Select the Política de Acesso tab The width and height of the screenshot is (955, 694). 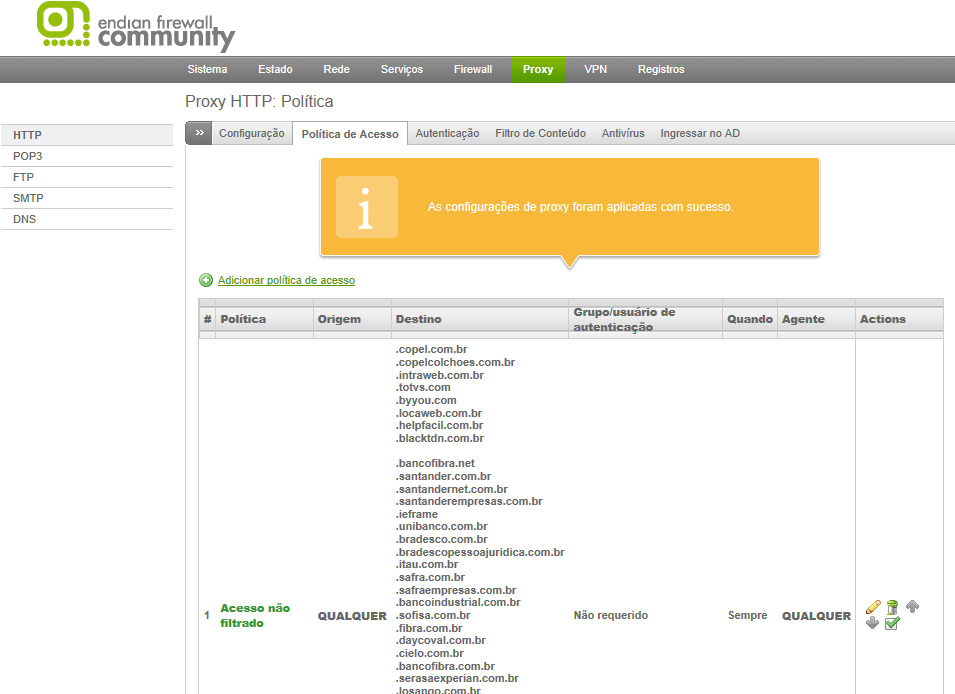(x=350, y=134)
